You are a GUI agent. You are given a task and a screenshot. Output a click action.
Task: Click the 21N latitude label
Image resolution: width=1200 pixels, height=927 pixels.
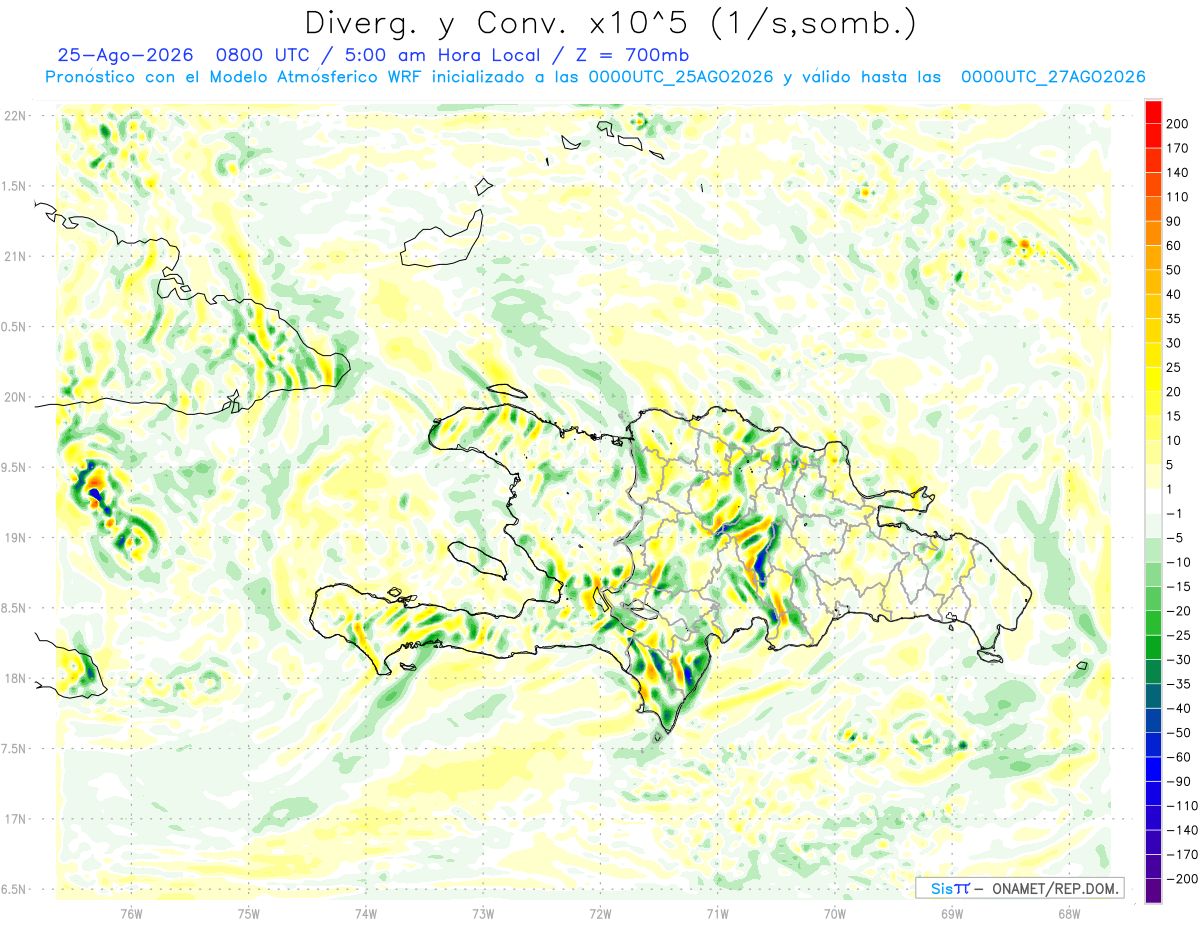15,256
